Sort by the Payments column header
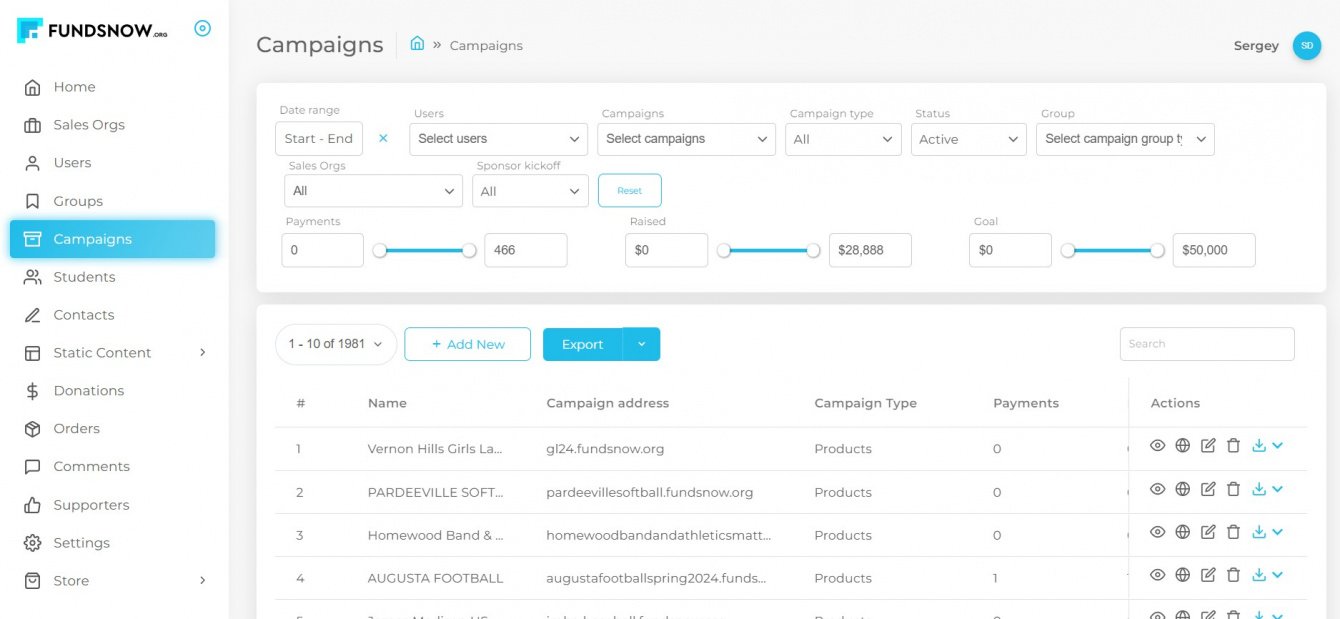 (1025, 403)
